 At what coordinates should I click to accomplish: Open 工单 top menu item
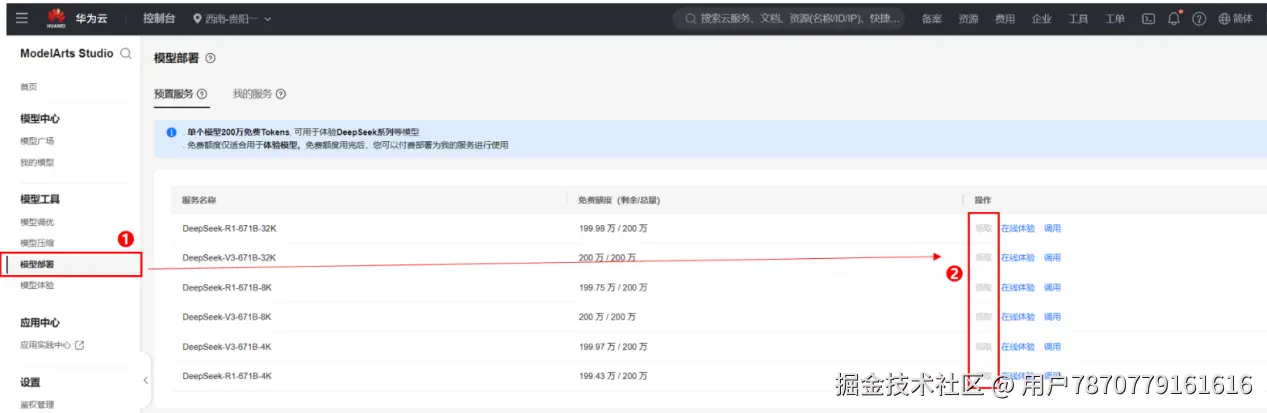(1115, 19)
